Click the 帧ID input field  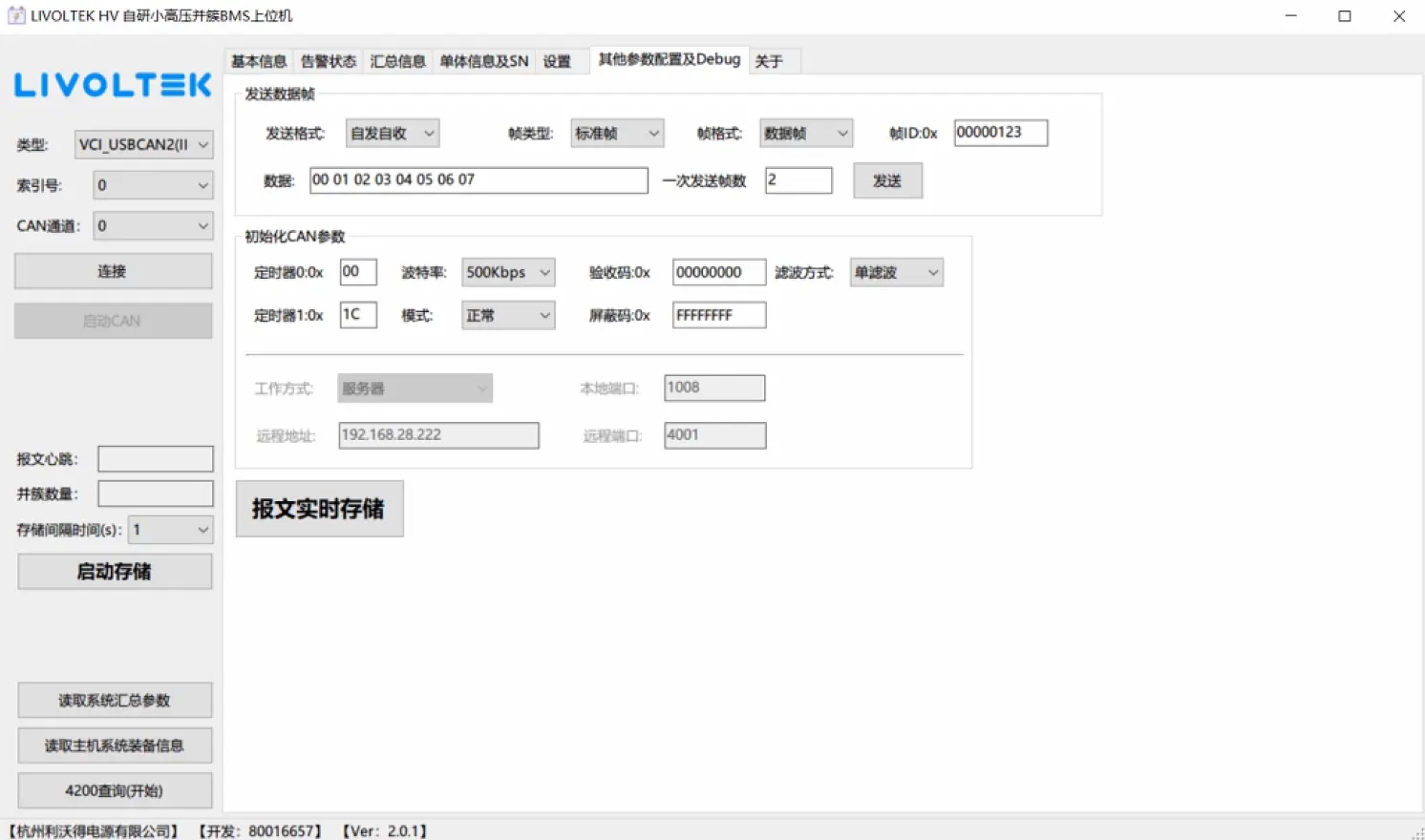[x=1001, y=133]
